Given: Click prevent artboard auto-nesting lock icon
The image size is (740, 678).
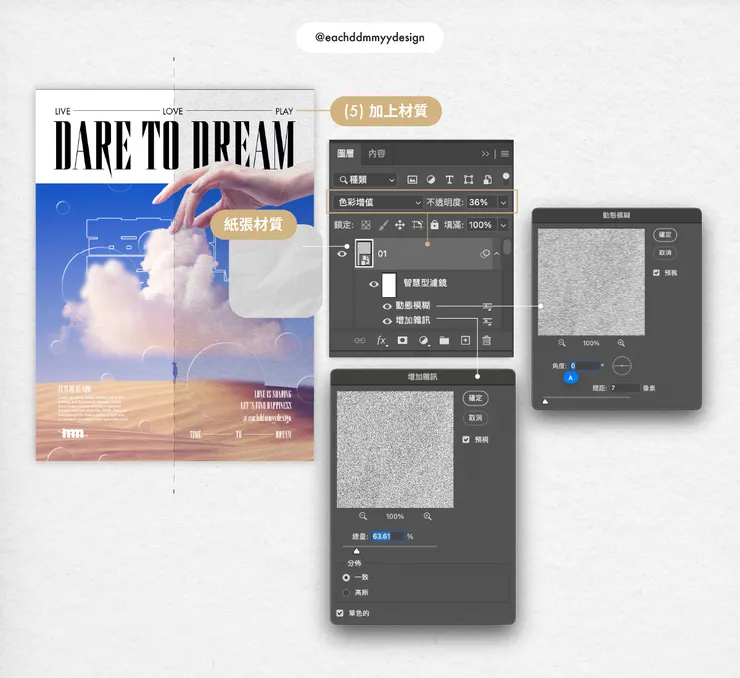Looking at the screenshot, I should point(417,225).
